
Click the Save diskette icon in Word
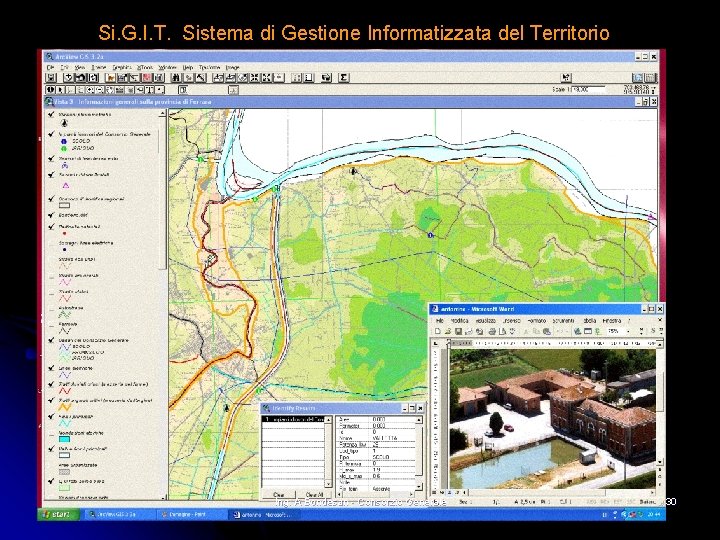458,331
